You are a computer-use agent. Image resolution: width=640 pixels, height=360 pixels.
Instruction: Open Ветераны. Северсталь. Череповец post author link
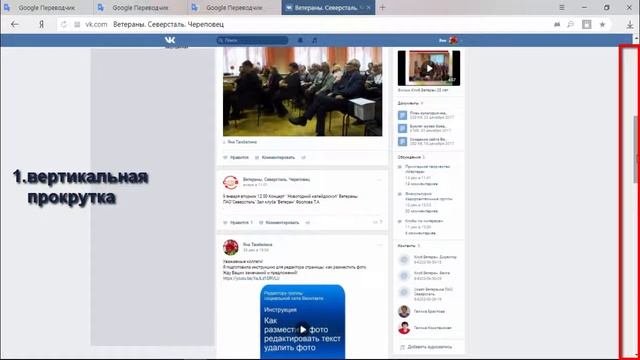pos(276,179)
